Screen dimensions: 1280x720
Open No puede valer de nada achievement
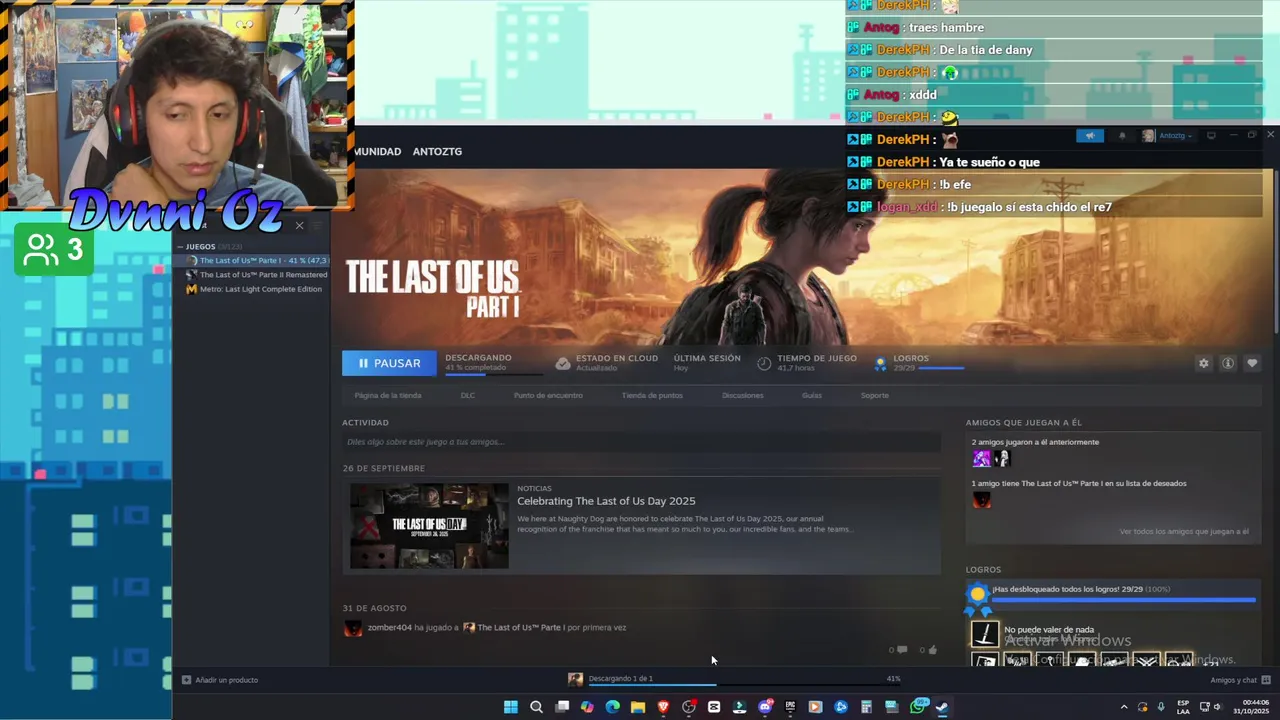tap(1049, 630)
